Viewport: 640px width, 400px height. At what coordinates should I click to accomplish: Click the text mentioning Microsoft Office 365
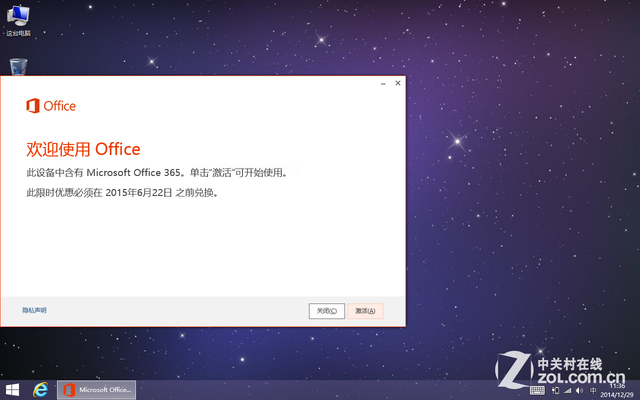tap(157, 173)
